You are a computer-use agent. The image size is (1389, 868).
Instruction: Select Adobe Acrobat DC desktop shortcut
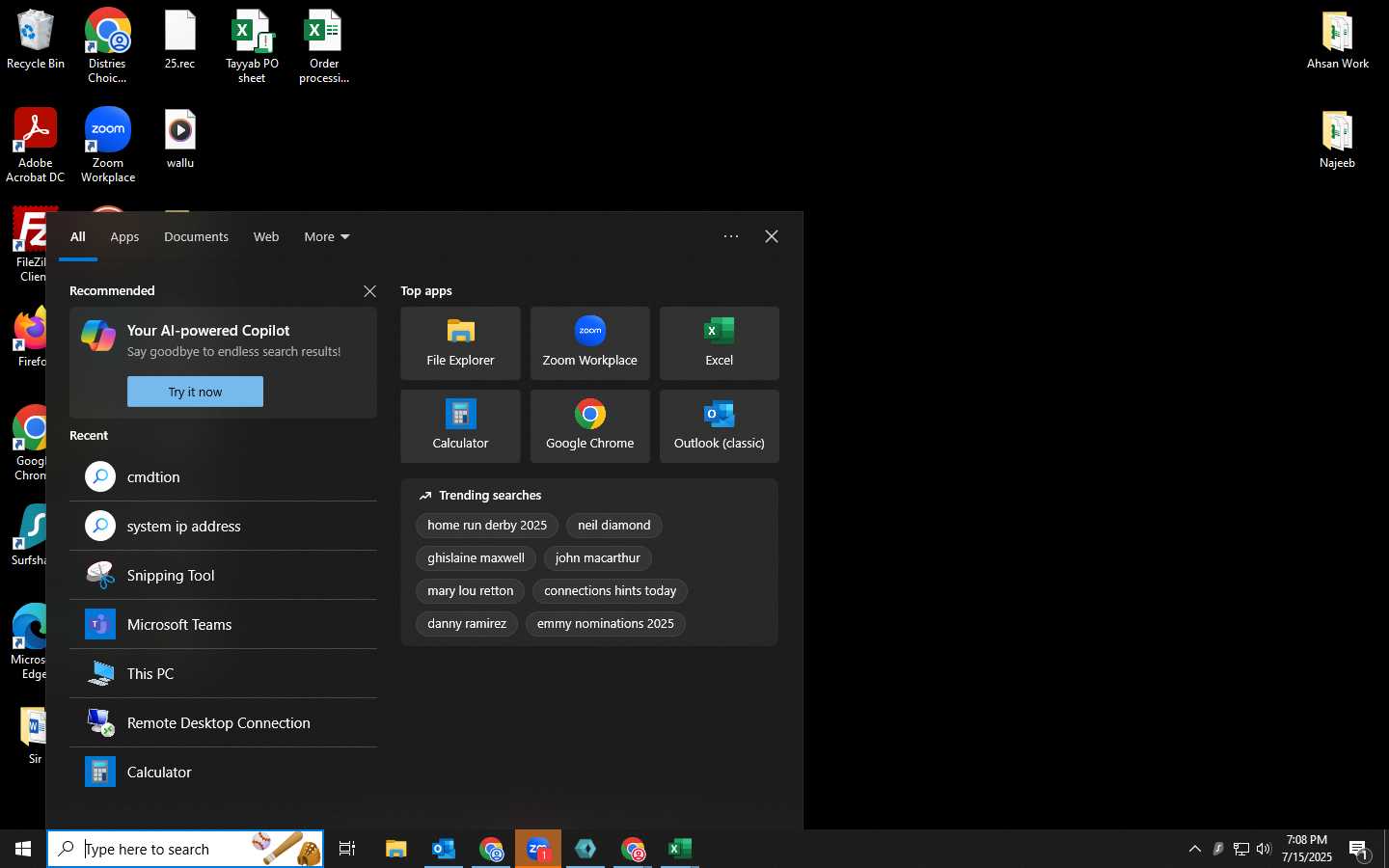coord(36,146)
